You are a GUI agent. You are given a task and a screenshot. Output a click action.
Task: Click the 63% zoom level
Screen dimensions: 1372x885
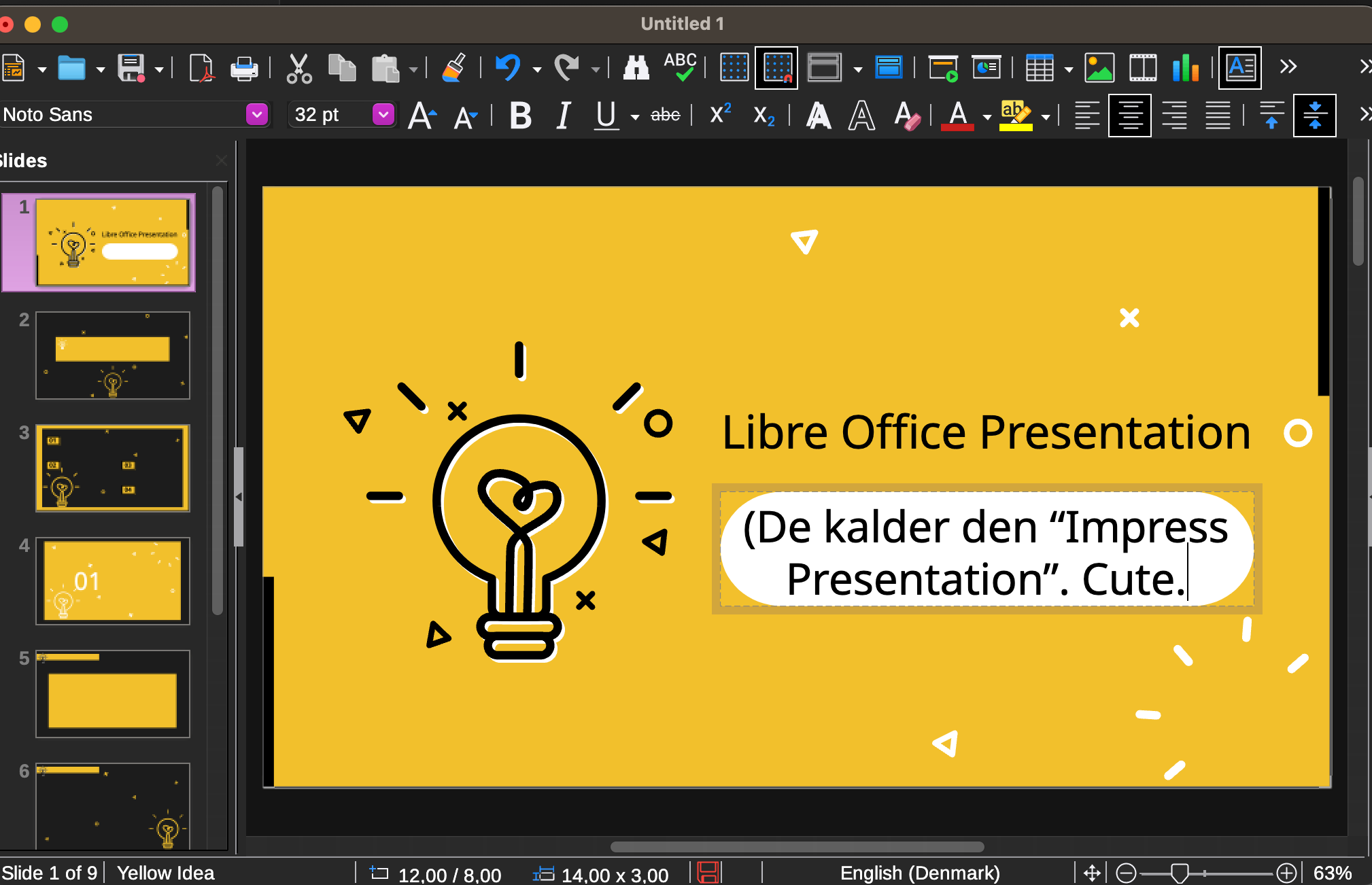click(1333, 873)
